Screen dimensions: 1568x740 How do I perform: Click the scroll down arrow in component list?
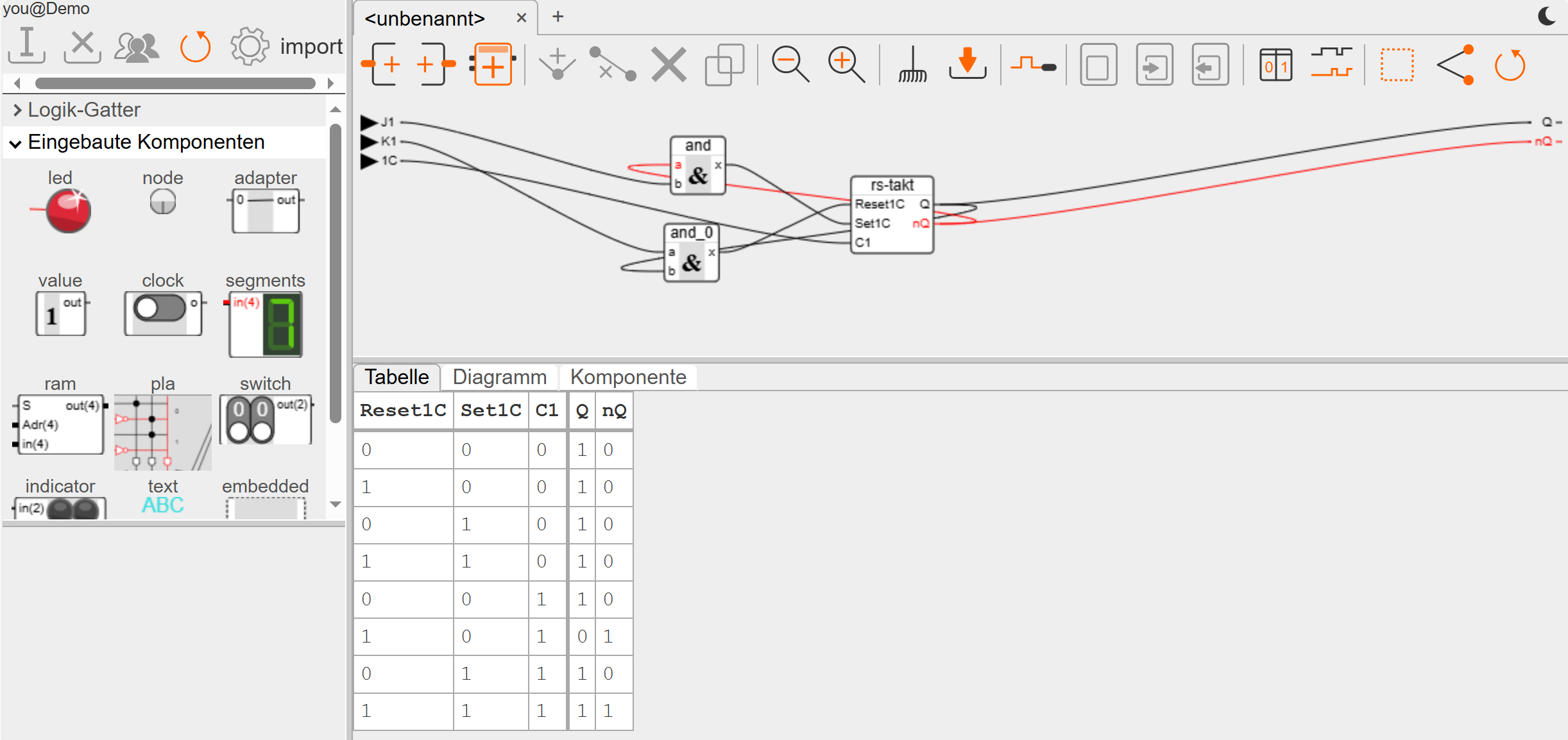point(335,505)
